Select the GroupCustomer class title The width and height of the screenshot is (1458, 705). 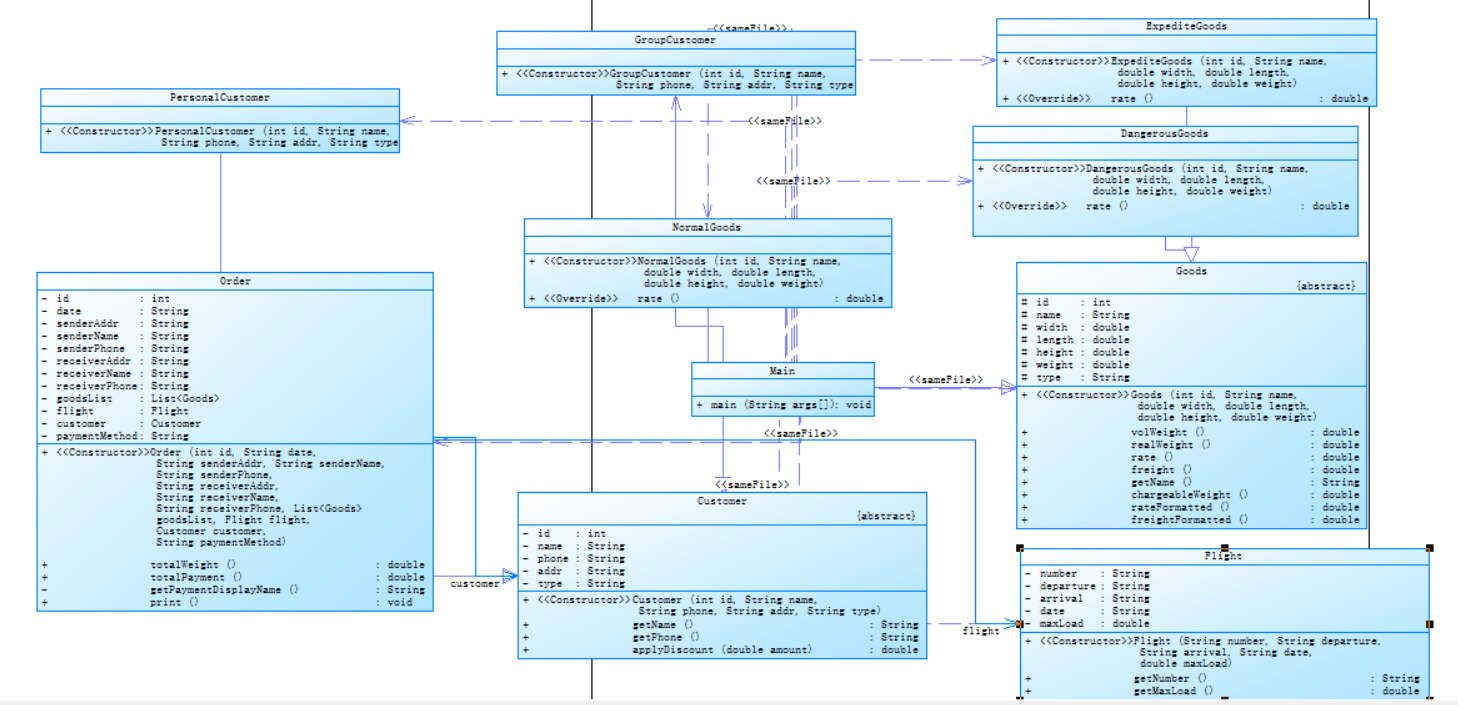[675, 40]
